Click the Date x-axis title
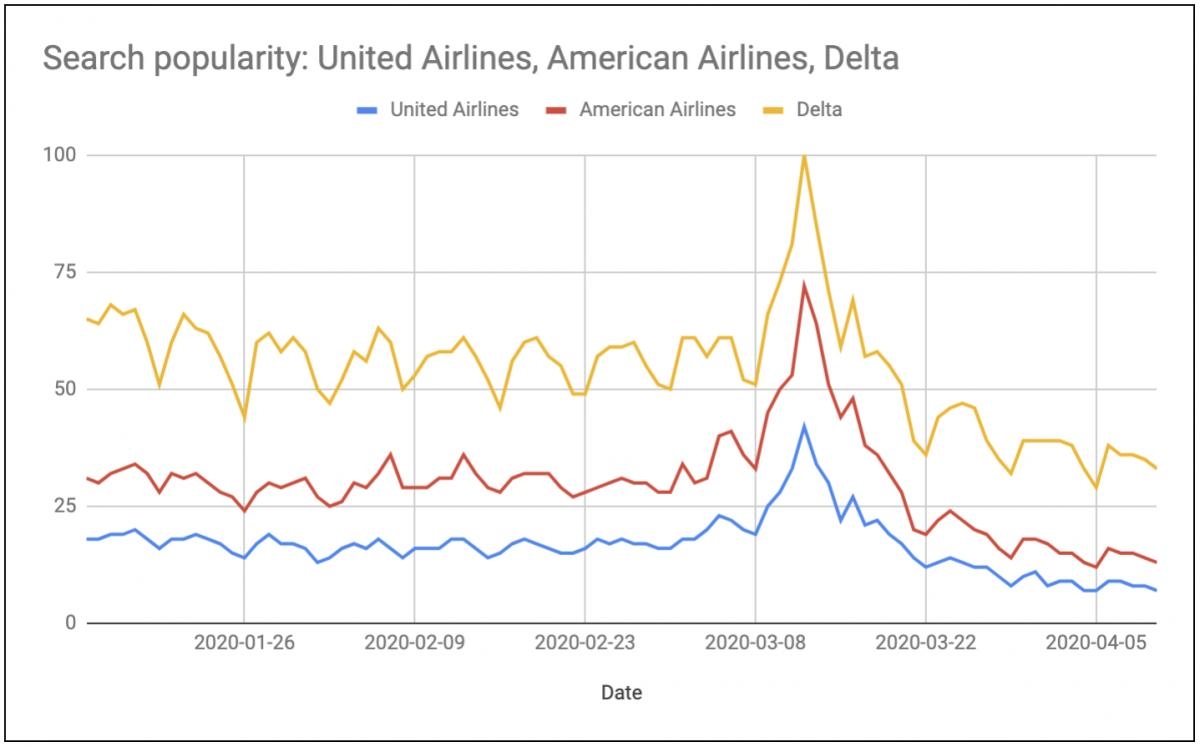Image resolution: width=1200 pixels, height=747 pixels. 621,692
